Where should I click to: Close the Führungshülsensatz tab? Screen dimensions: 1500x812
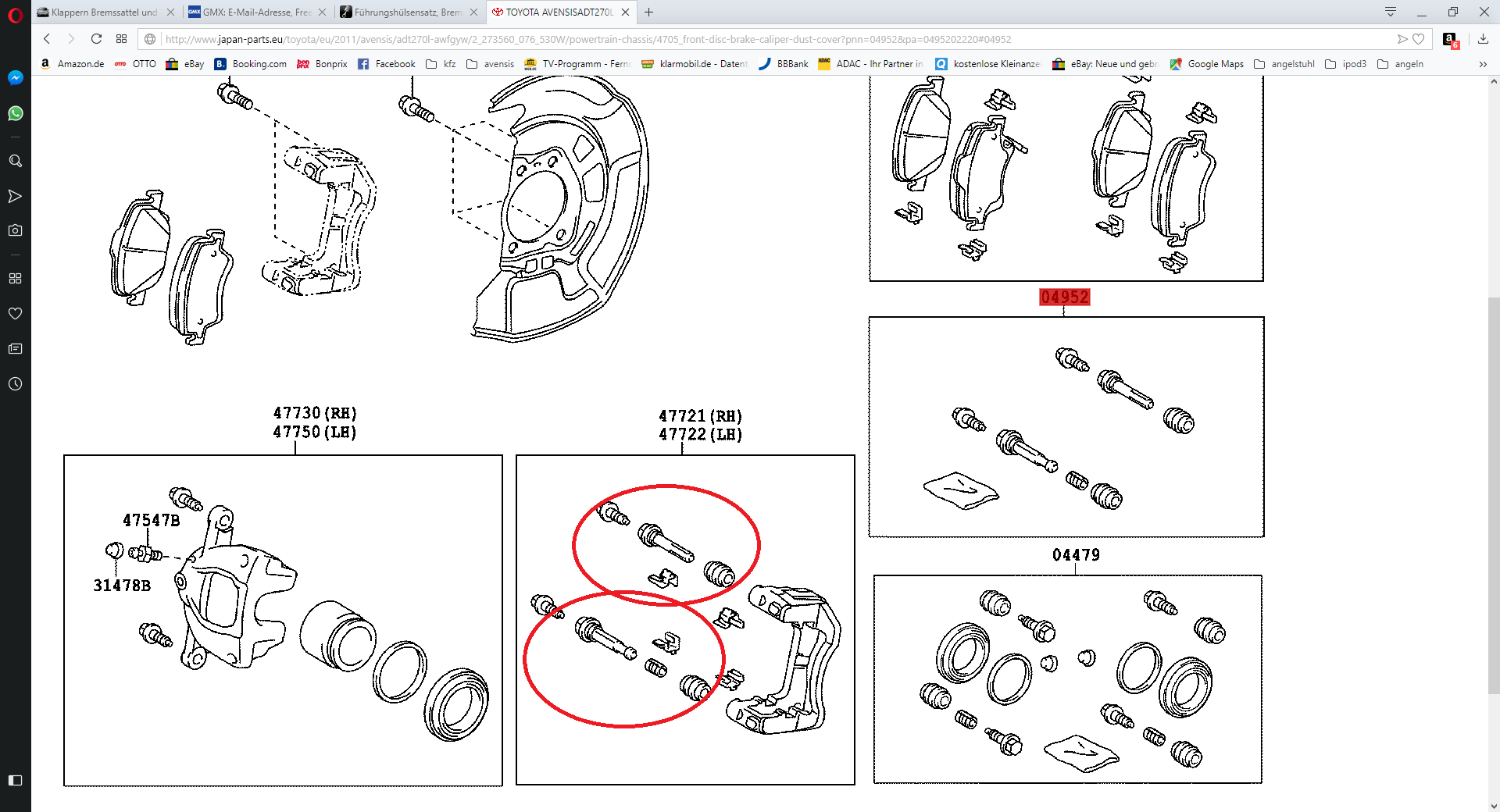473,12
